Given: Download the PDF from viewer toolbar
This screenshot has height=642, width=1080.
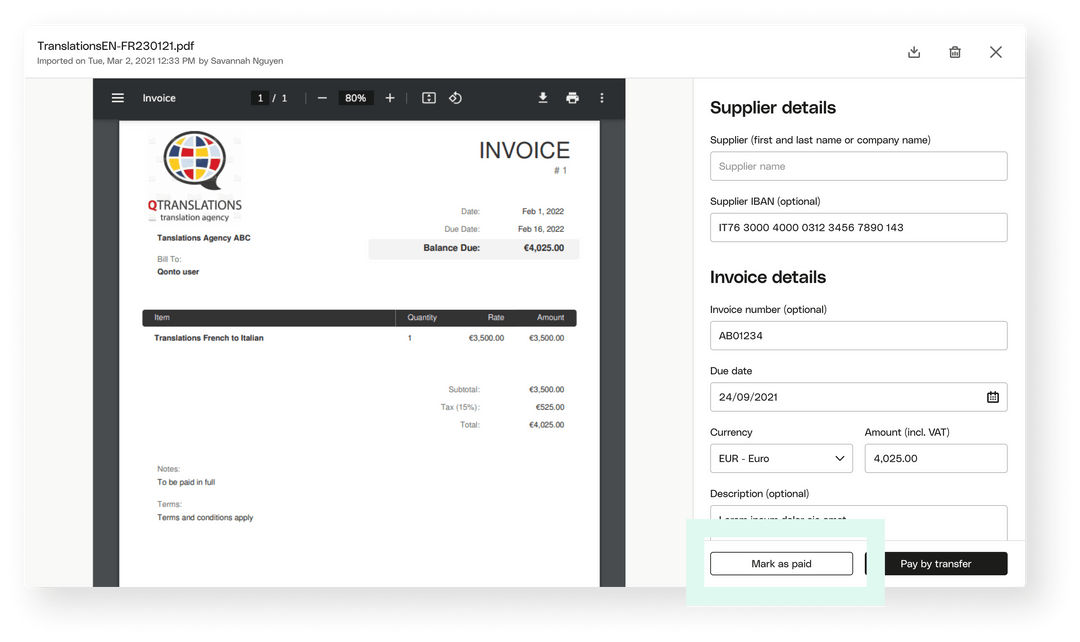Looking at the screenshot, I should click(543, 98).
